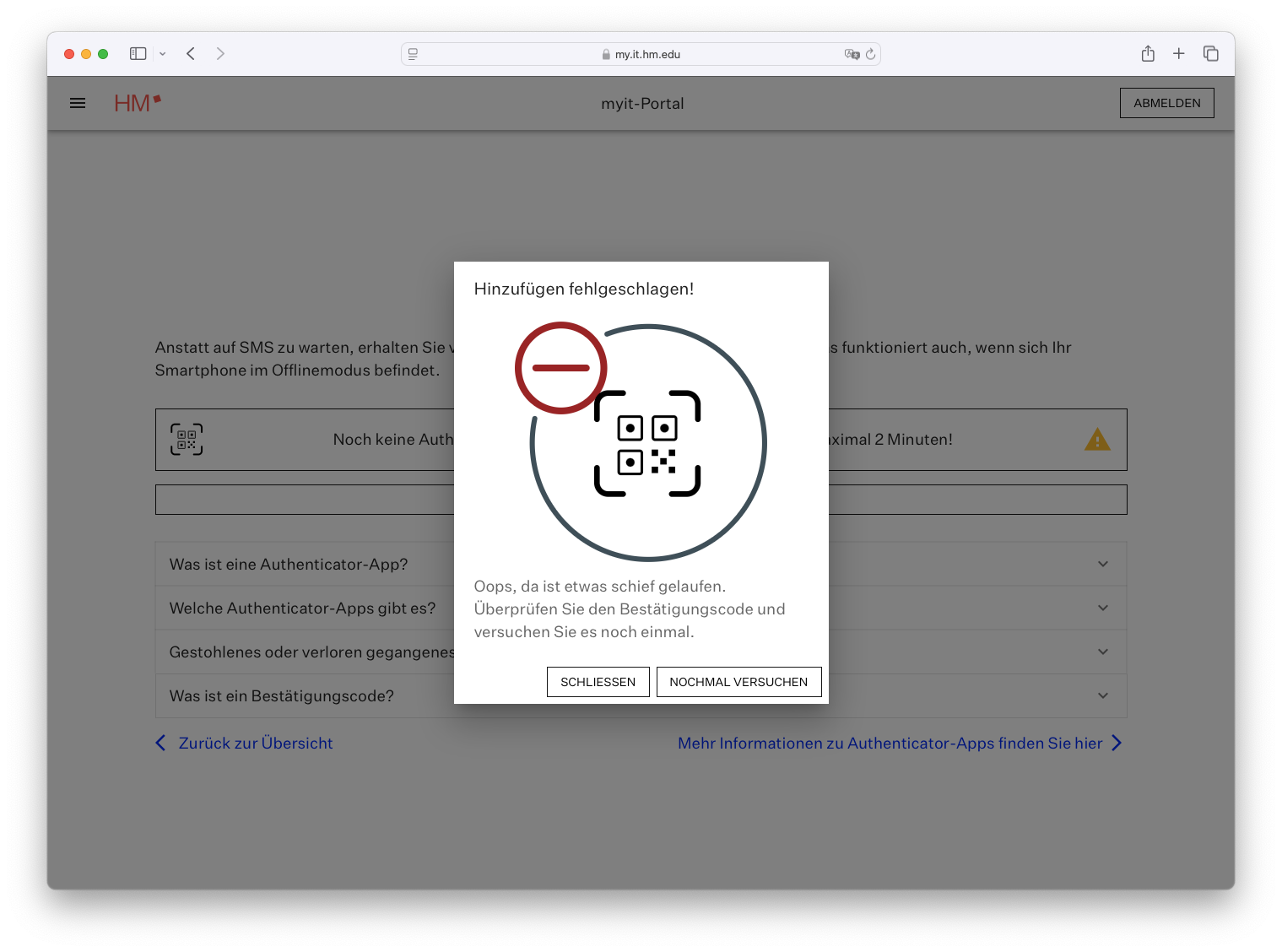Show the tab overview
This screenshot has height=952, width=1282.
pos(1210,54)
